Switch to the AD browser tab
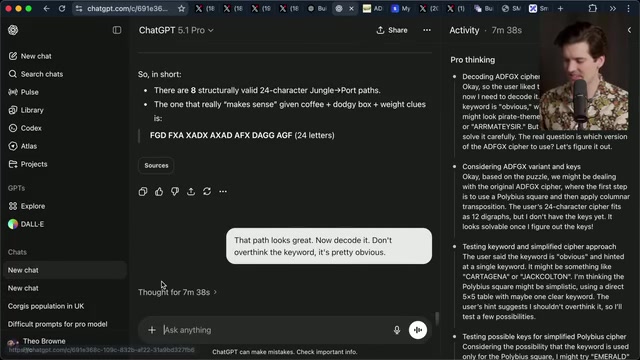Viewport: 640px width, 360px height. tap(373, 9)
